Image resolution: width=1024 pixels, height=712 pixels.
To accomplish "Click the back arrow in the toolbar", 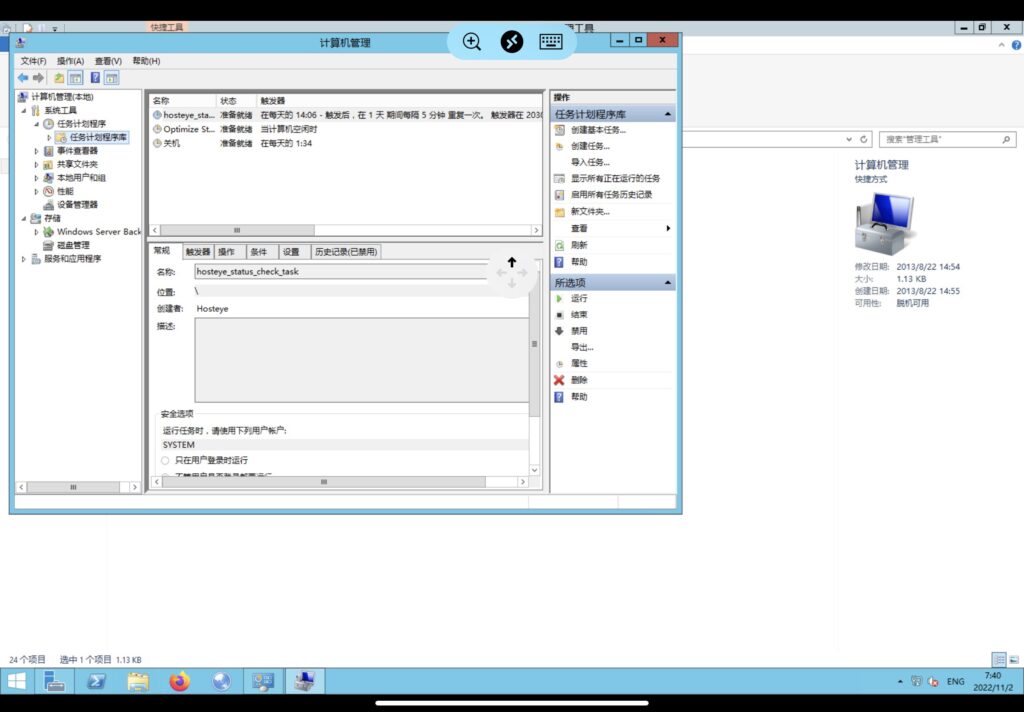I will coord(22,78).
